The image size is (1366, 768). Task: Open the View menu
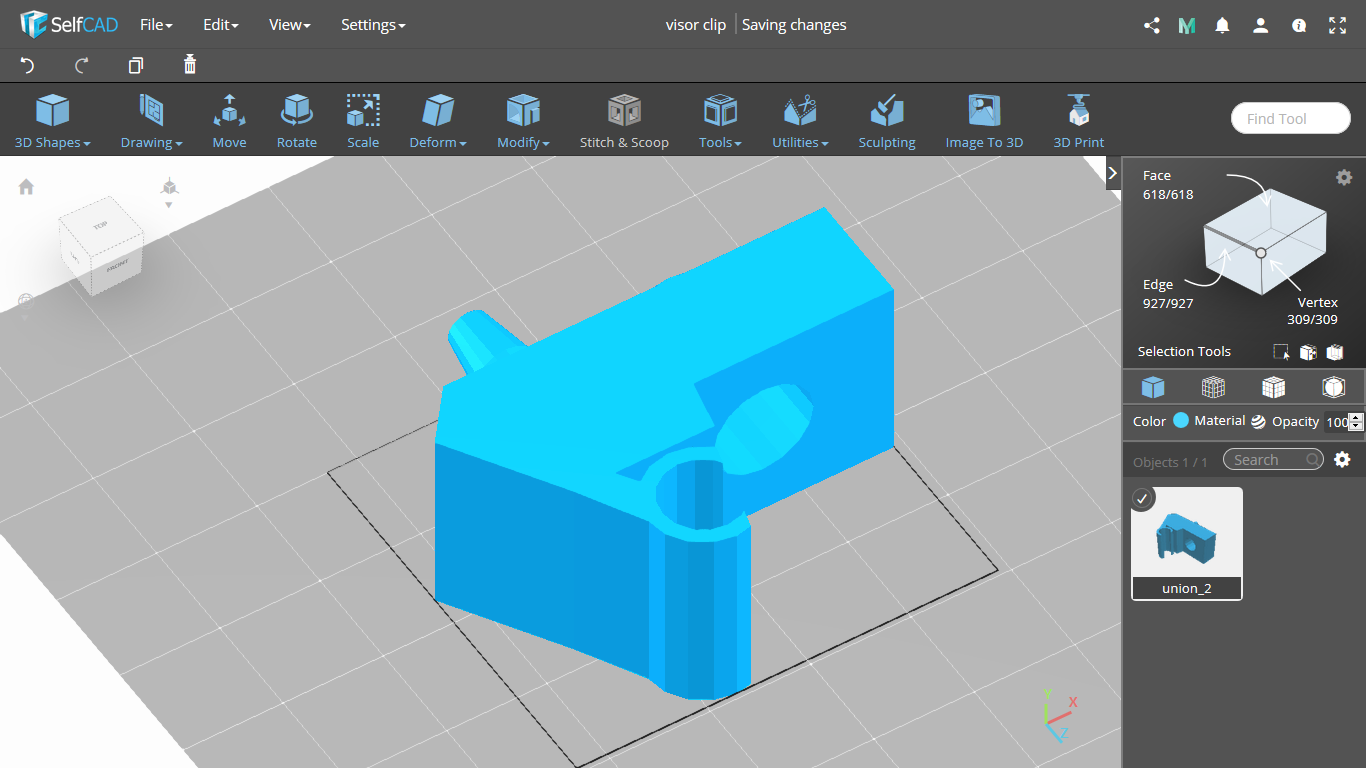click(x=289, y=25)
